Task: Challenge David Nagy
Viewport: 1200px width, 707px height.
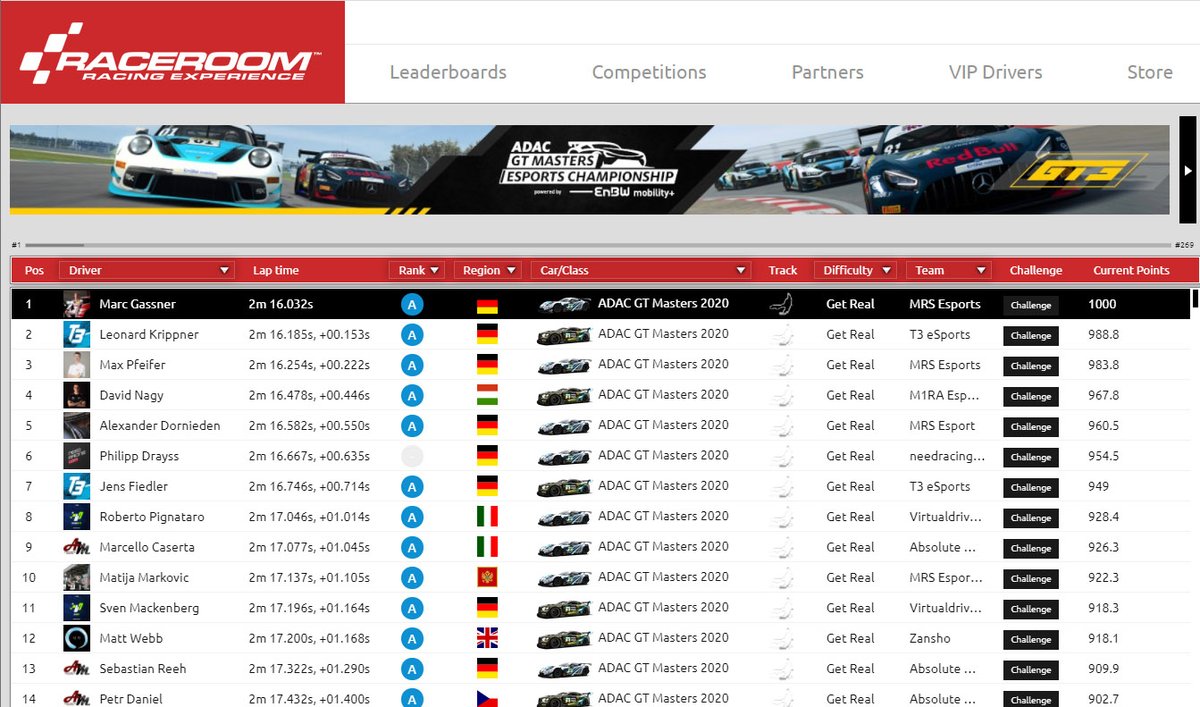Action: [1031, 396]
